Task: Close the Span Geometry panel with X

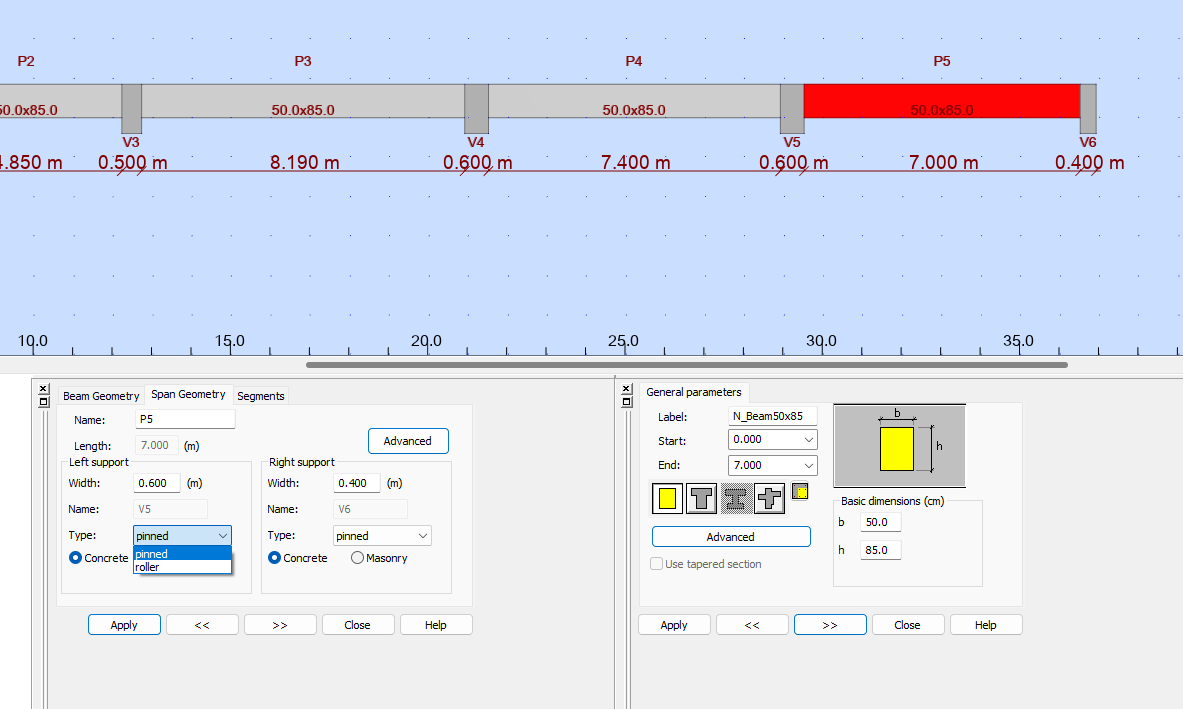Action: [x=44, y=388]
